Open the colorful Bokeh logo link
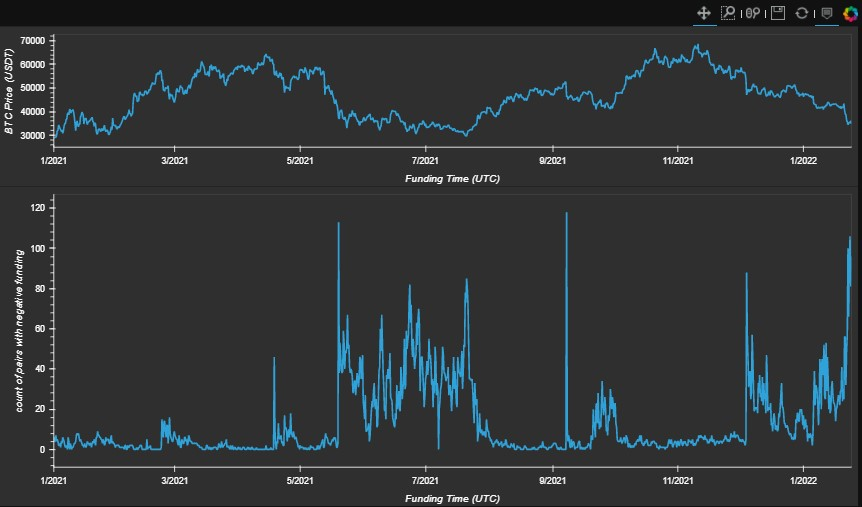 tap(850, 13)
